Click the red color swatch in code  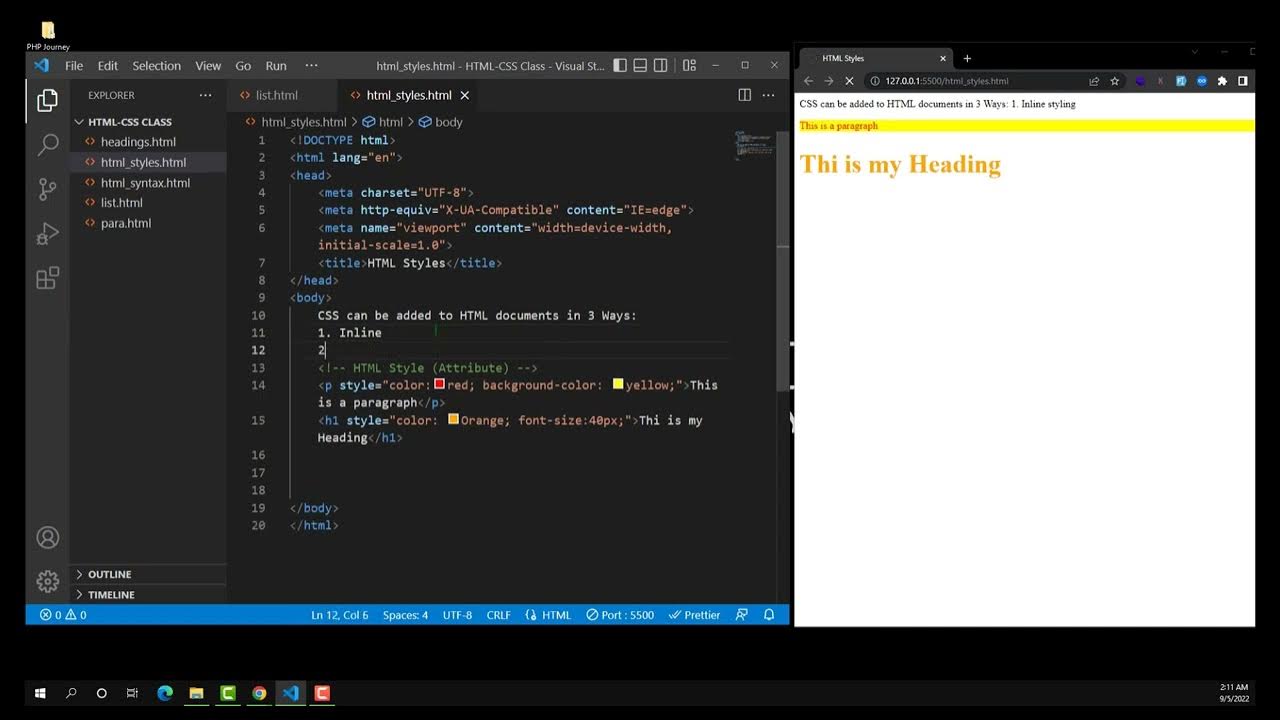coord(439,384)
